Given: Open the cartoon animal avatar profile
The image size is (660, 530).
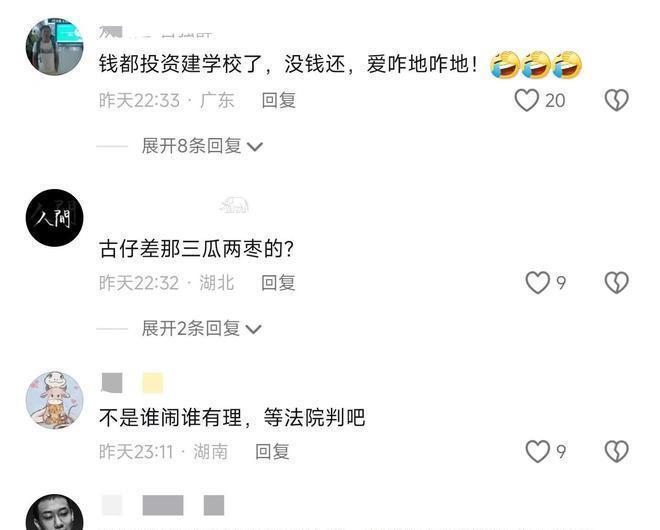Looking at the screenshot, I should pos(55,400).
